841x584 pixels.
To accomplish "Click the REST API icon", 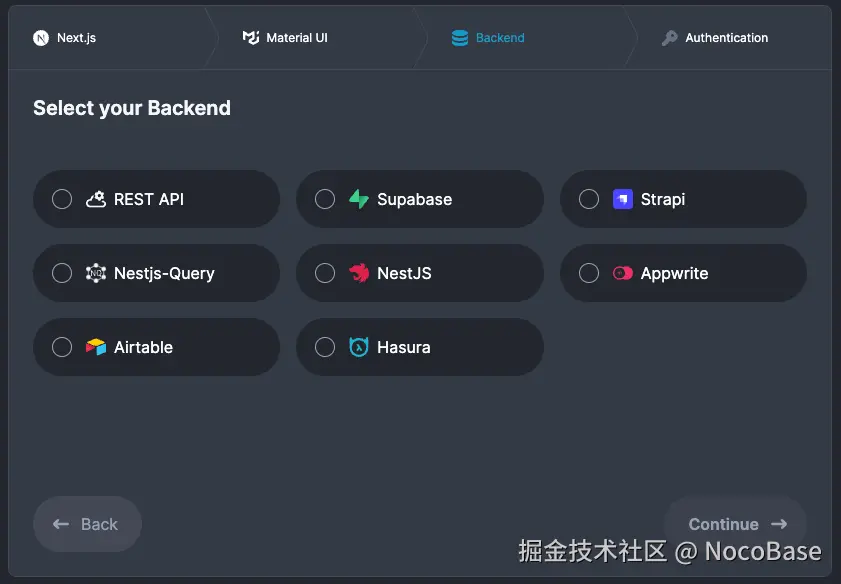I will [94, 199].
